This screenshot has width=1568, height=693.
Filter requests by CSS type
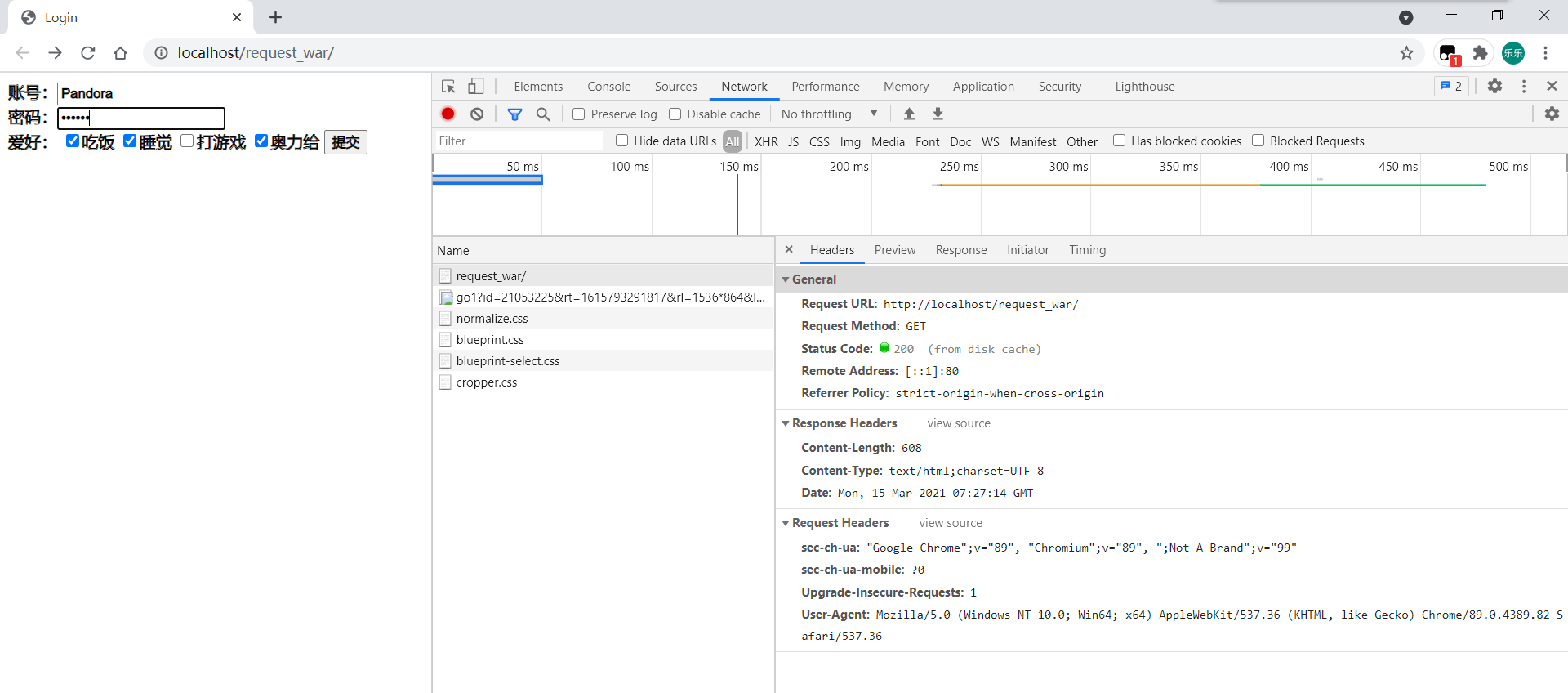coord(819,141)
